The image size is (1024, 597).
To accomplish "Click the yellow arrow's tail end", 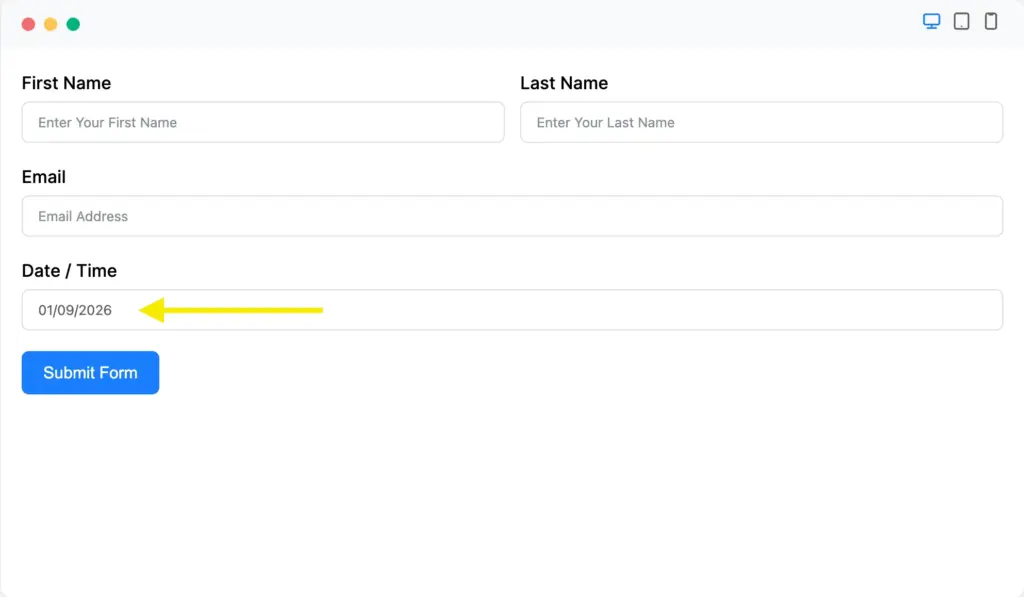I will coord(318,310).
